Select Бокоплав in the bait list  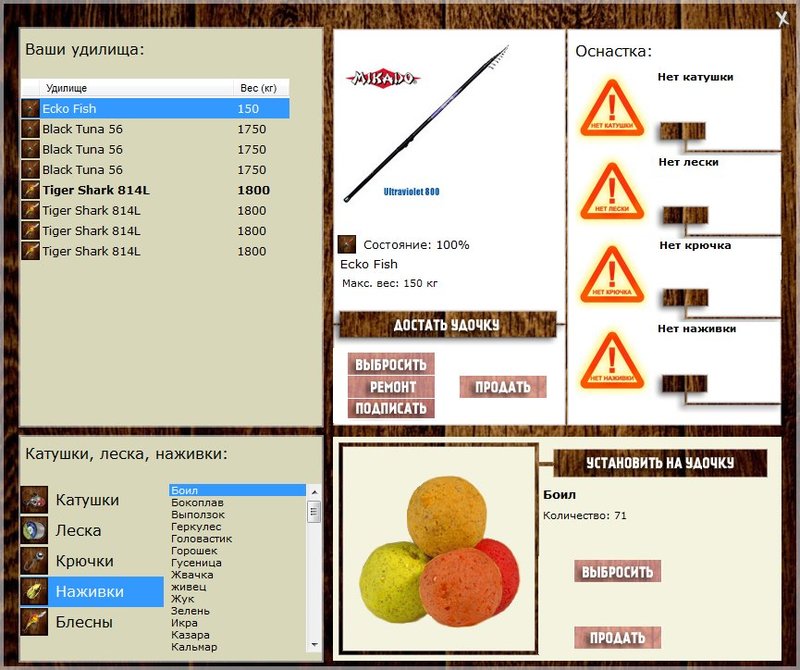[x=237, y=503]
